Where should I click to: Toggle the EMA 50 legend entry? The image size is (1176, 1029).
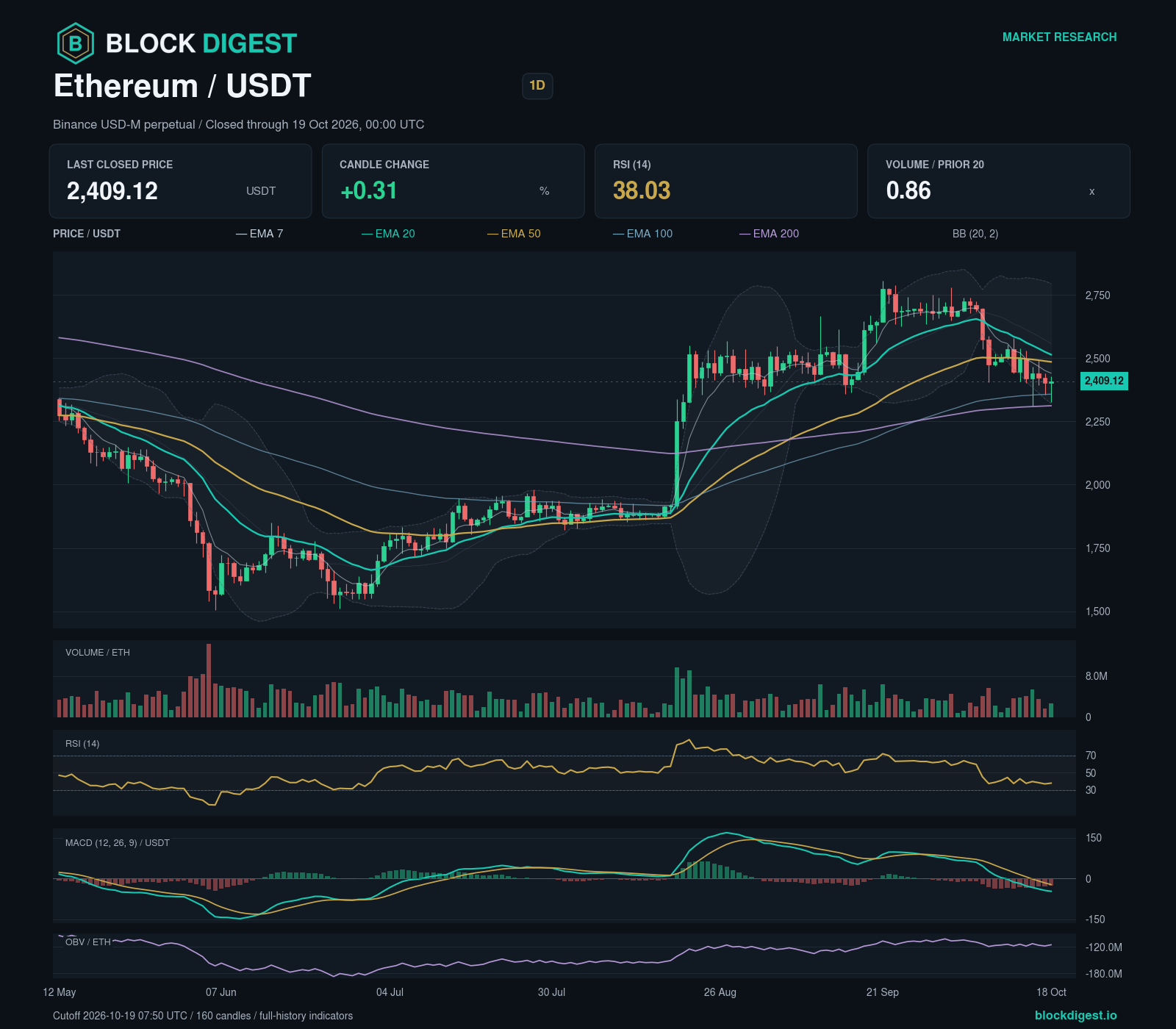514,234
